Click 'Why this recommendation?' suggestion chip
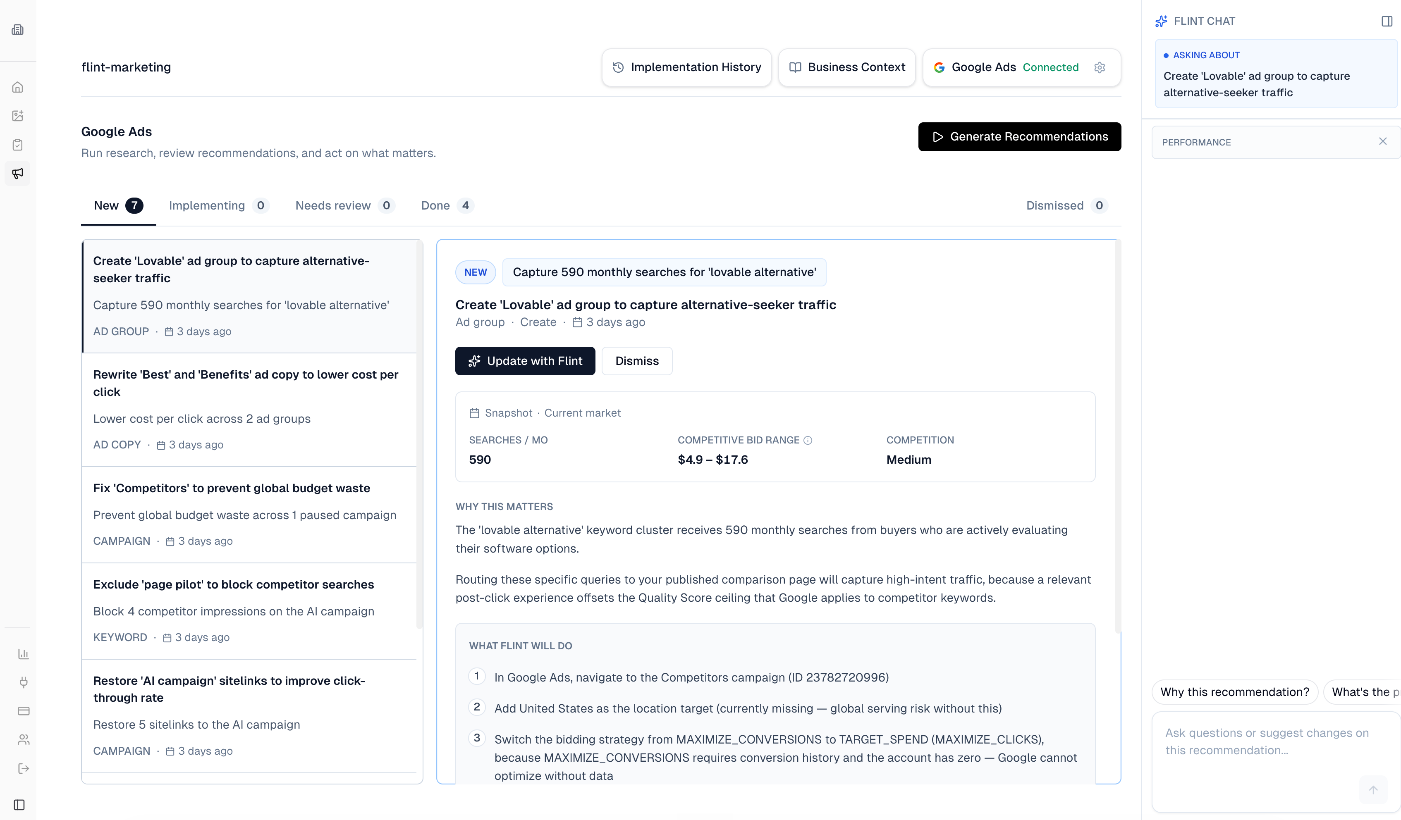 tap(1235, 692)
